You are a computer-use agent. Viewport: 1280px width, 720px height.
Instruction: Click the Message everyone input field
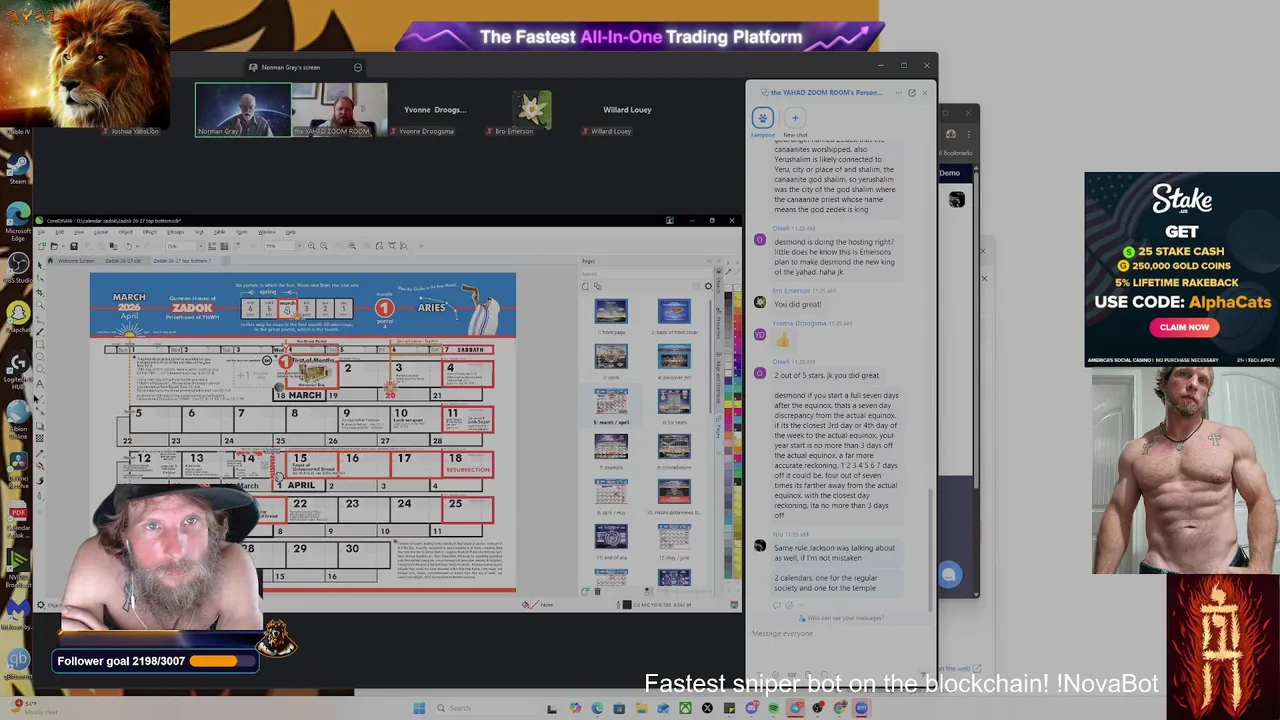point(838,634)
